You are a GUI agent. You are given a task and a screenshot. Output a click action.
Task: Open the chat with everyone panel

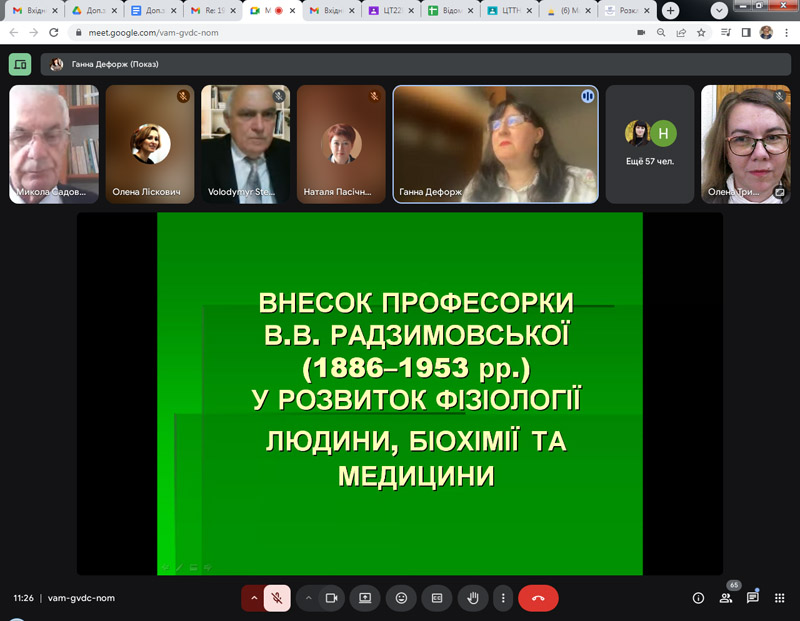click(x=752, y=598)
